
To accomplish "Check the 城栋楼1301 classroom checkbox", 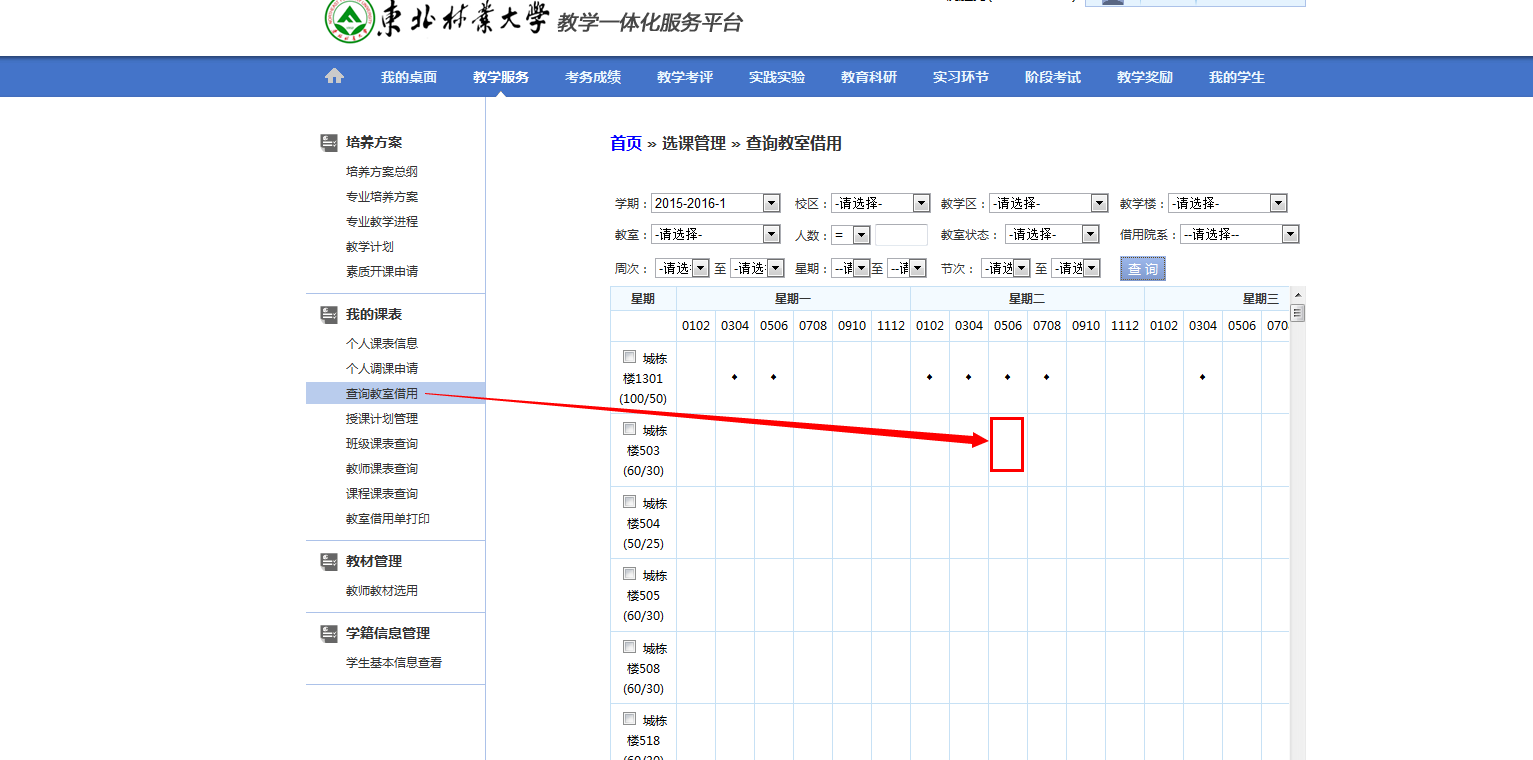I will click(x=629, y=357).
